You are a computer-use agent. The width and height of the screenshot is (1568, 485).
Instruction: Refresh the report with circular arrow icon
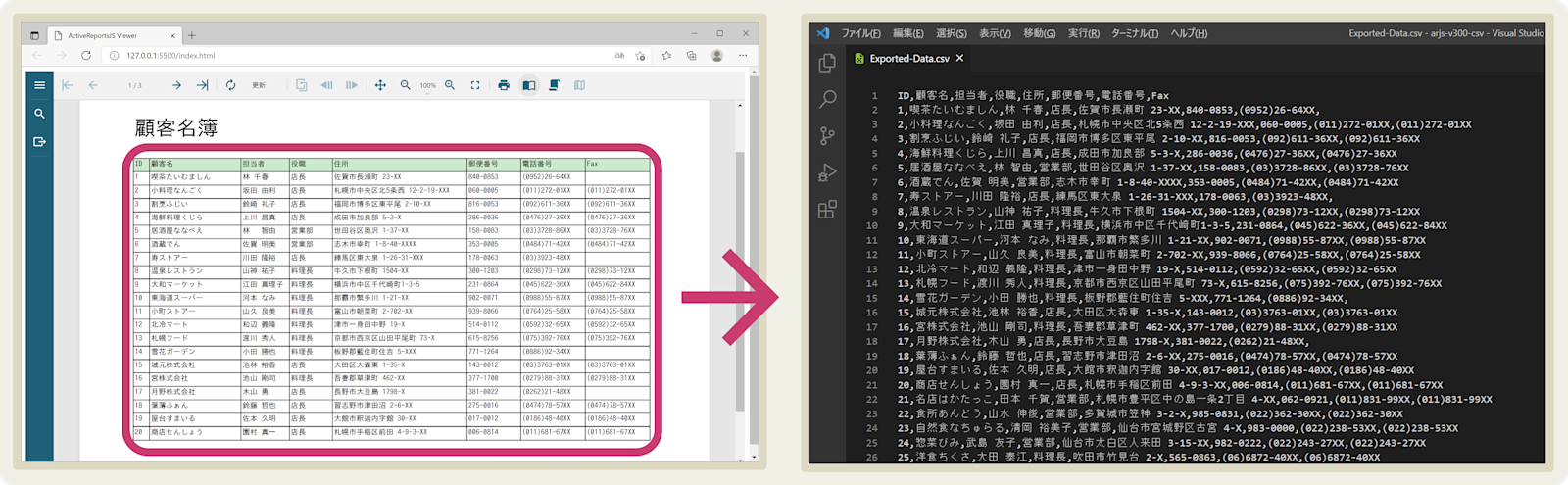(x=230, y=85)
